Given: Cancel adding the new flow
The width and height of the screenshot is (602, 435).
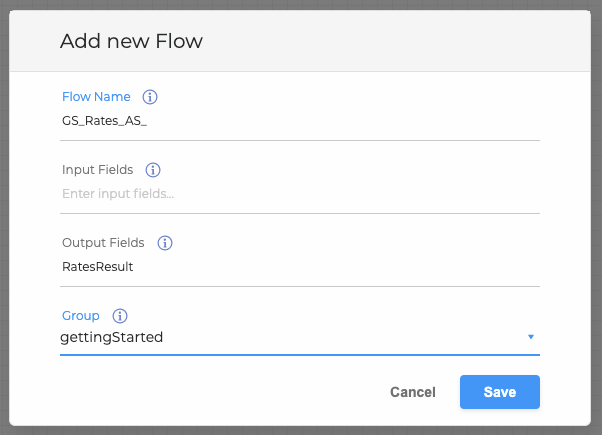Looking at the screenshot, I should pyautogui.click(x=413, y=392).
